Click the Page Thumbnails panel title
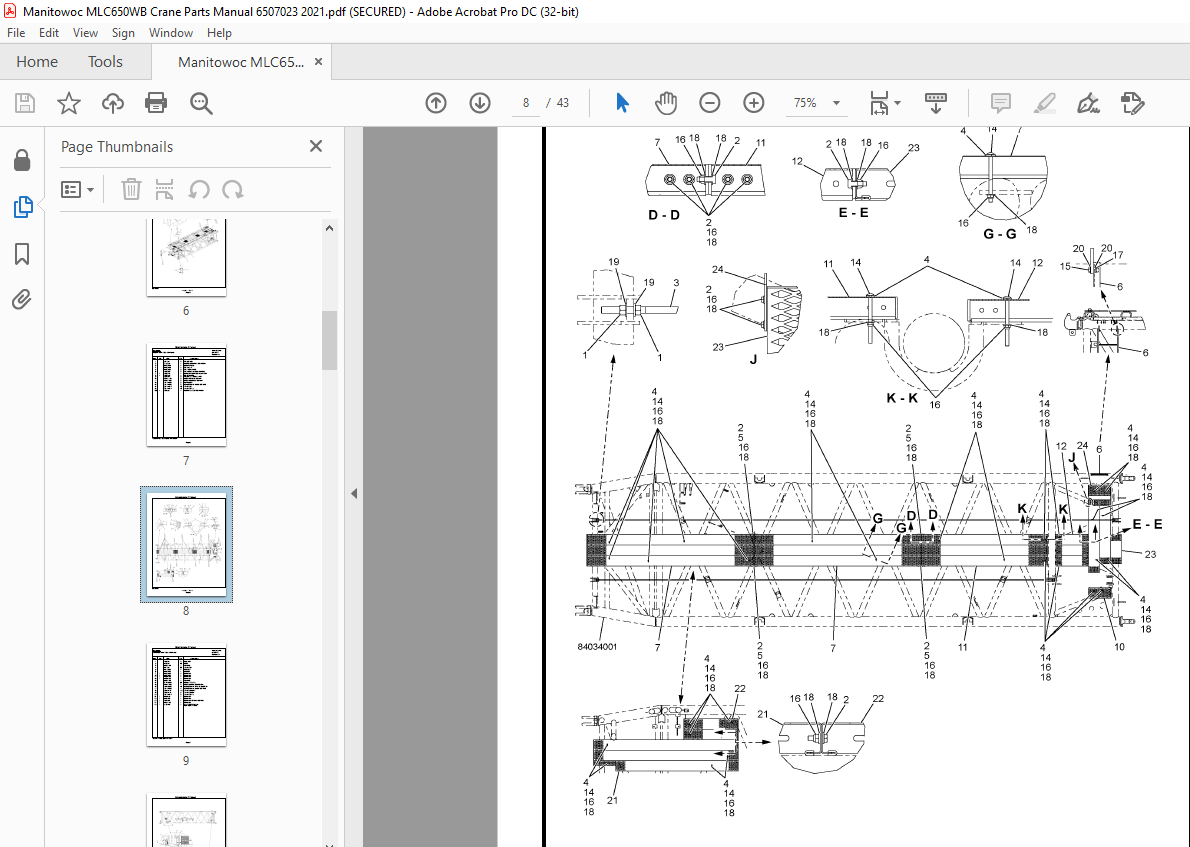The image size is (1190, 847). (x=117, y=146)
